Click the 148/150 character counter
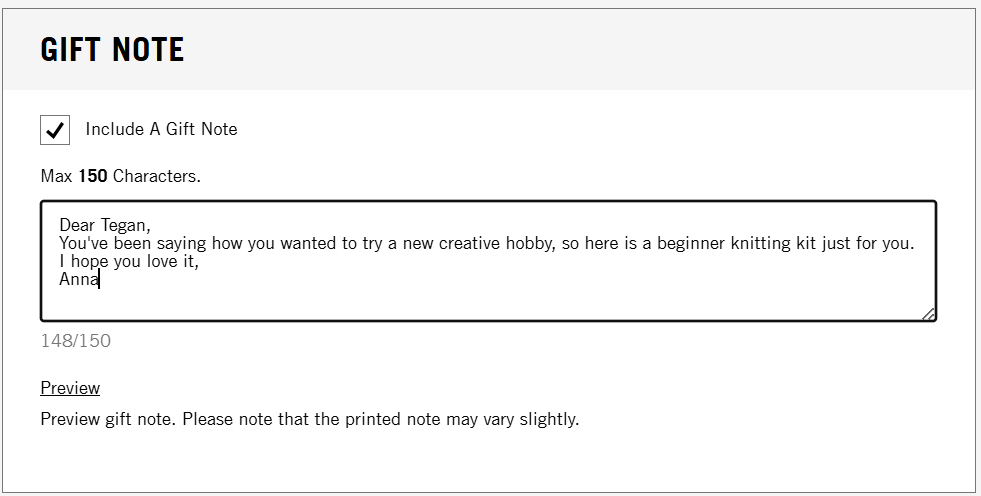981x496 pixels. click(x=76, y=341)
